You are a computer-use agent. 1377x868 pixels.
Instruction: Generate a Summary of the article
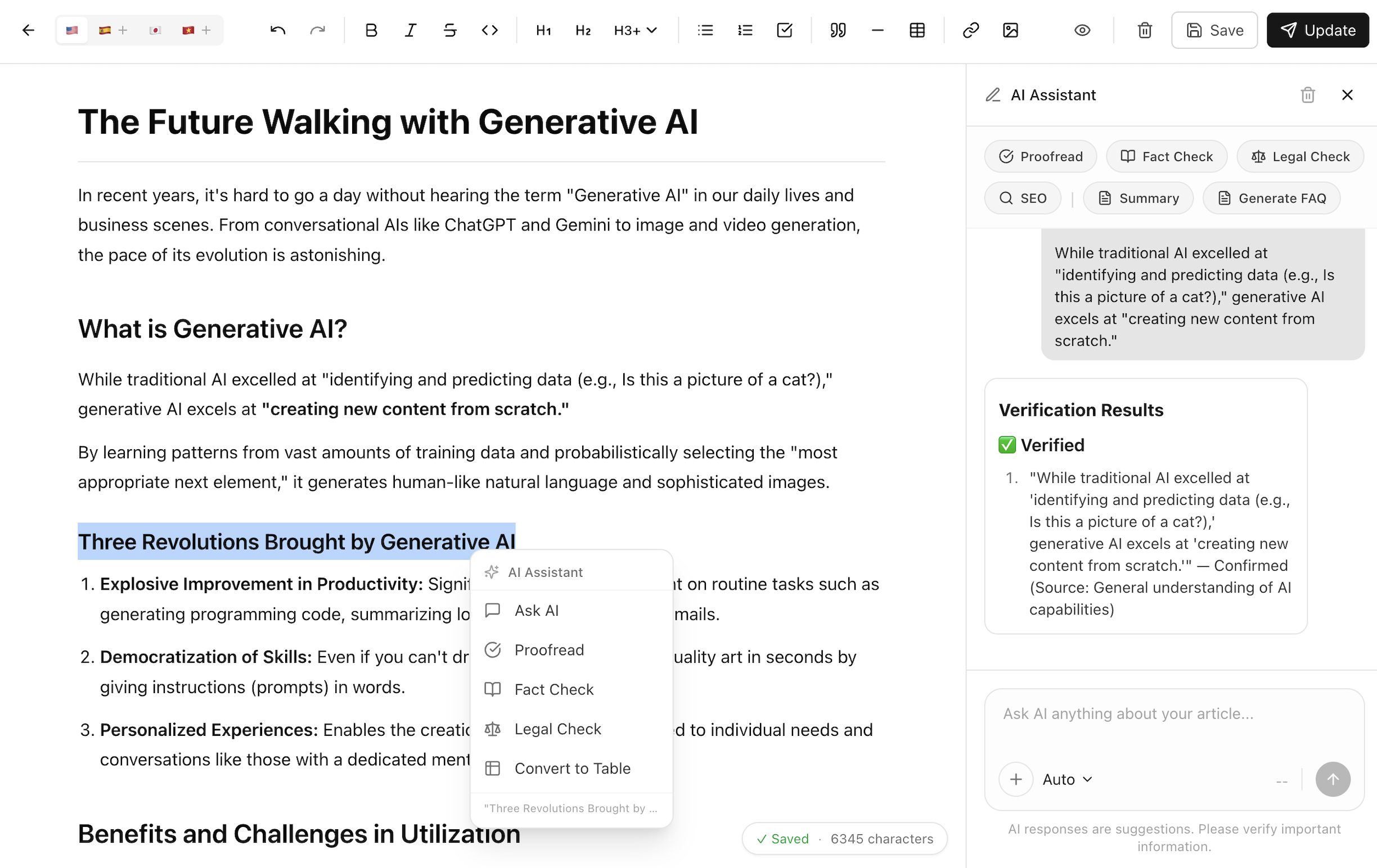pos(1138,198)
